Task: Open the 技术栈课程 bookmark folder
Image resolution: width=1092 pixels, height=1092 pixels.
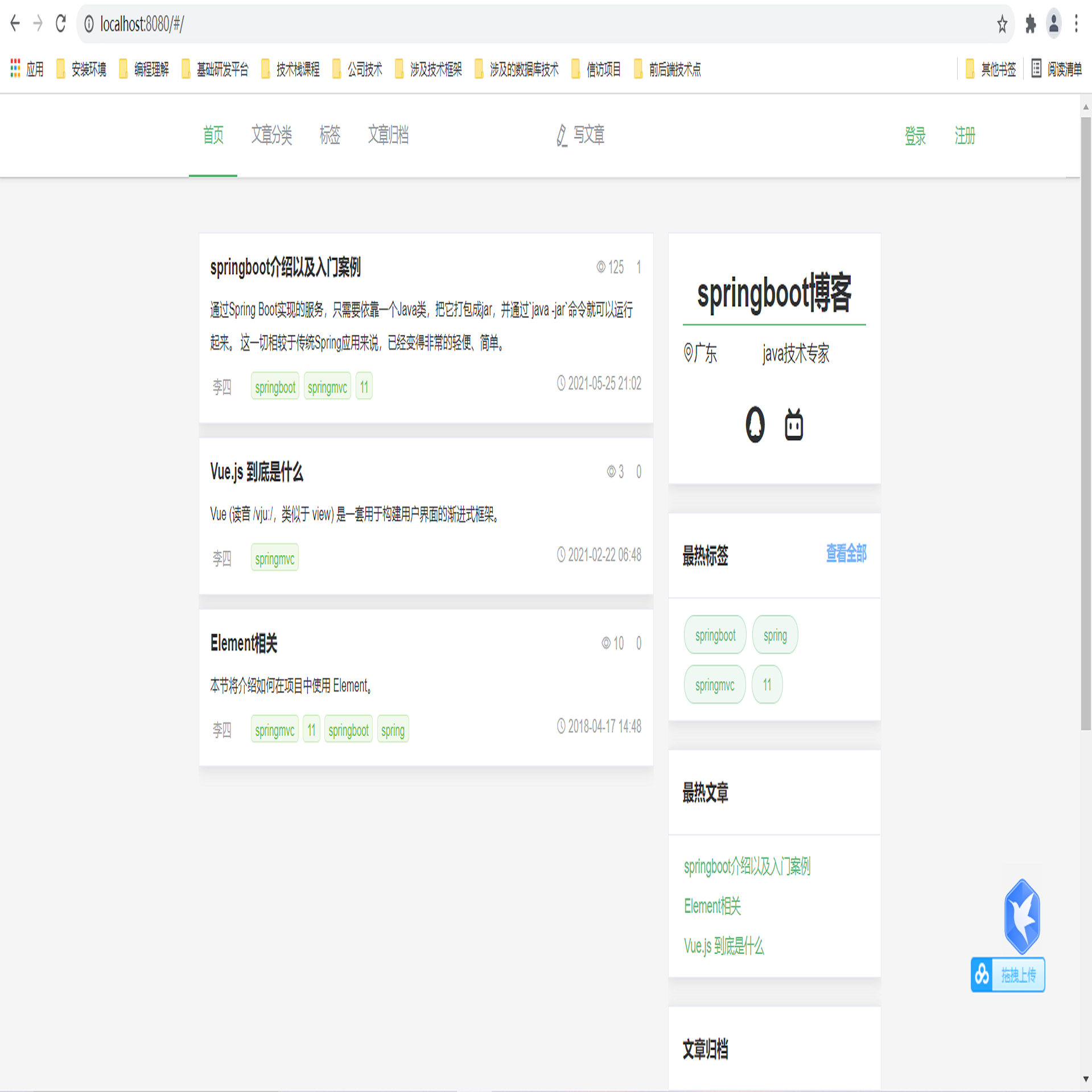Action: [291, 69]
